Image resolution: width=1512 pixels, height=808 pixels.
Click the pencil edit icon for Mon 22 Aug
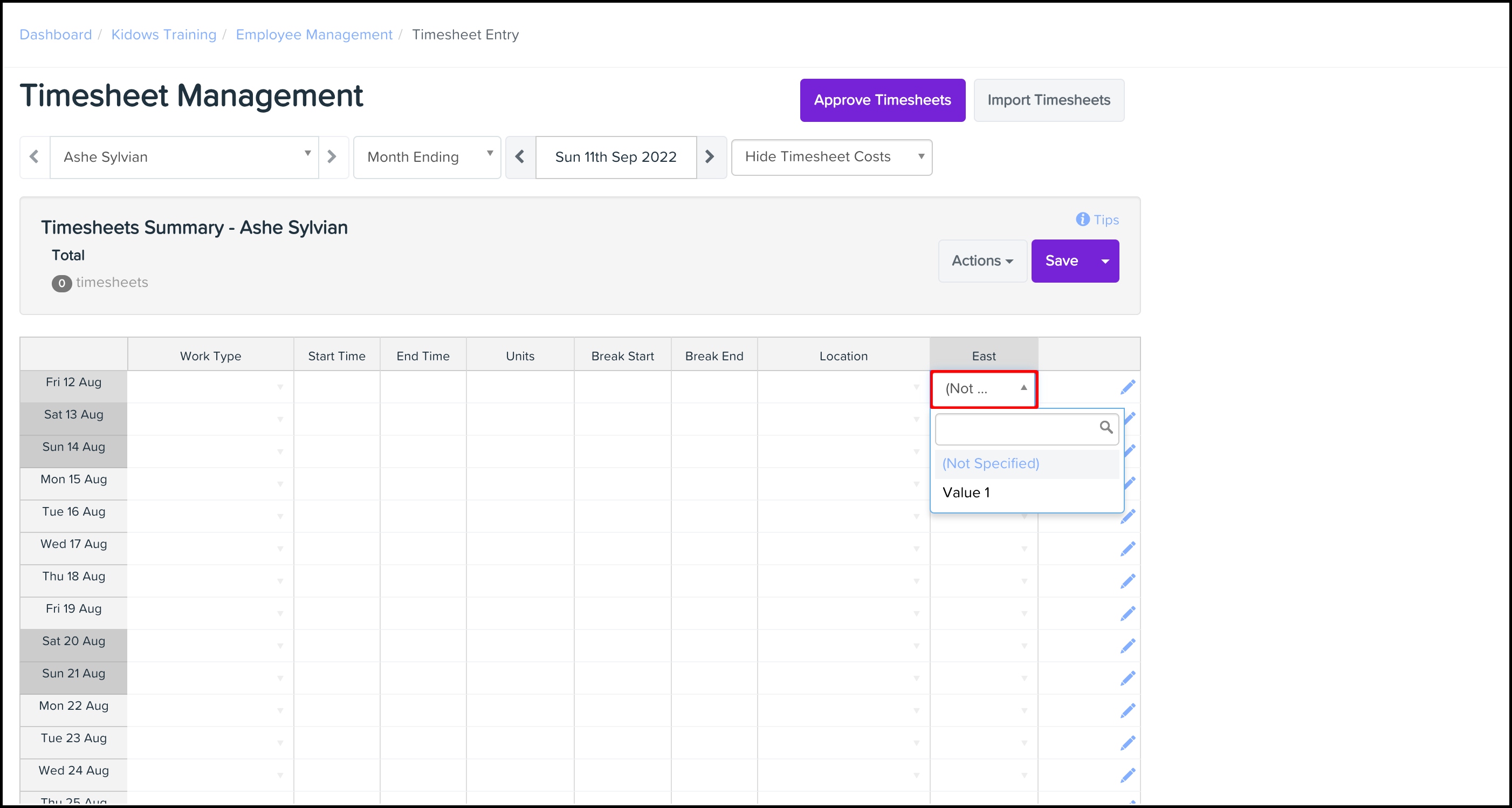coord(1128,711)
